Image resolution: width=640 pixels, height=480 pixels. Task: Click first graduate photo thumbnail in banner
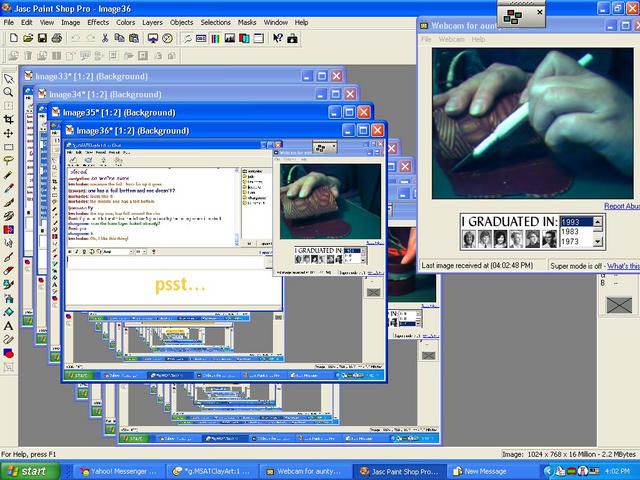point(469,239)
